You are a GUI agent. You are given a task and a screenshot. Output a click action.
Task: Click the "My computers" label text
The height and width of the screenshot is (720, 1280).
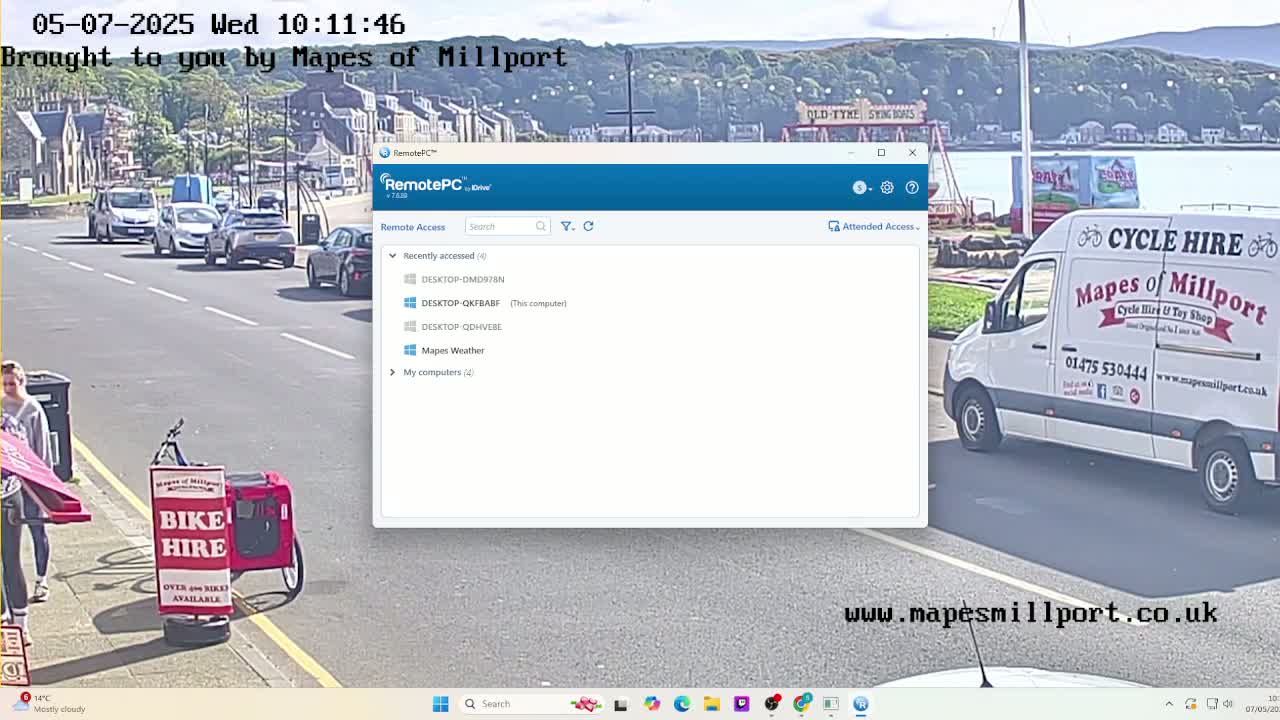point(432,372)
